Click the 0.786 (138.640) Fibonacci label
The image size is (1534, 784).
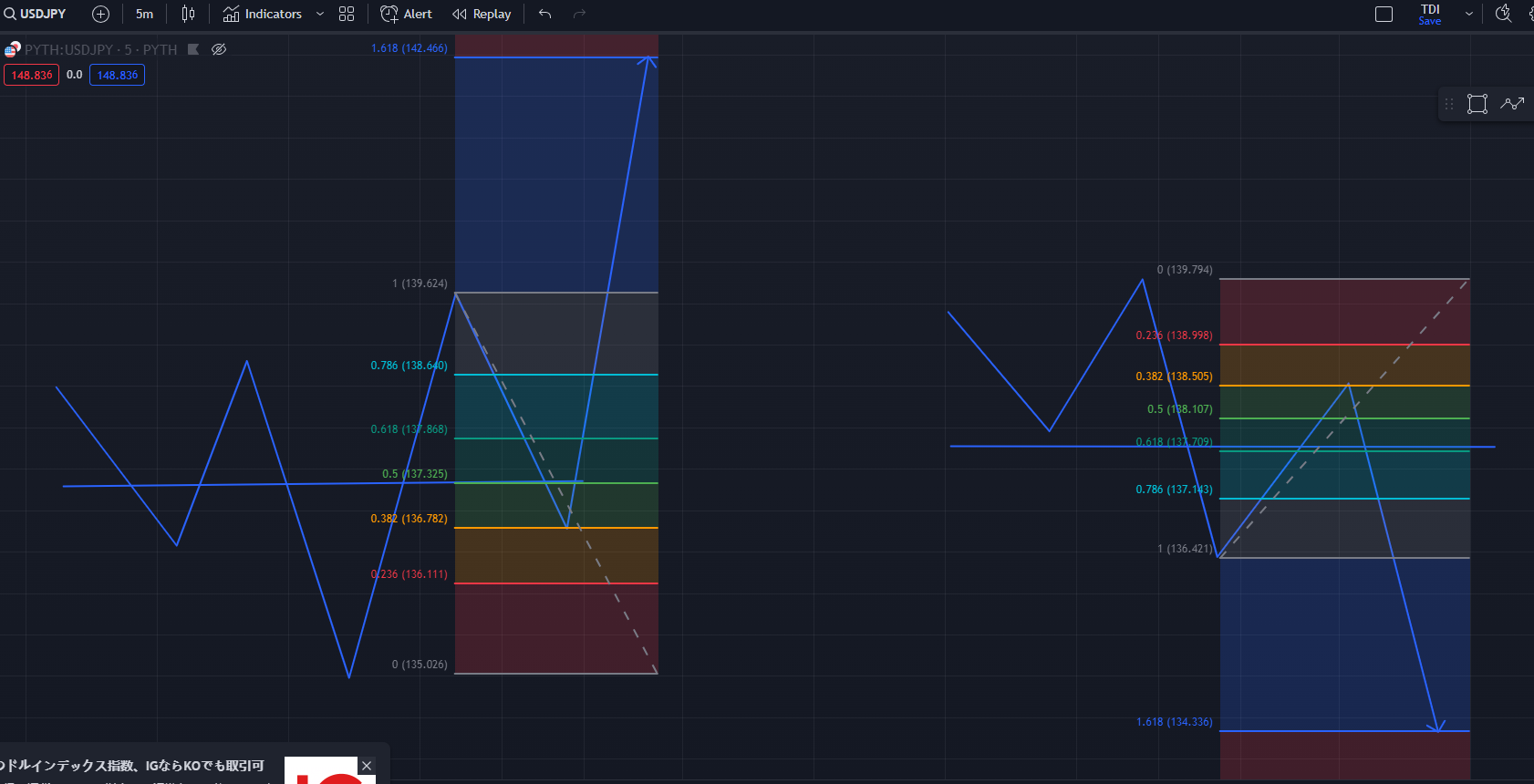coord(409,366)
